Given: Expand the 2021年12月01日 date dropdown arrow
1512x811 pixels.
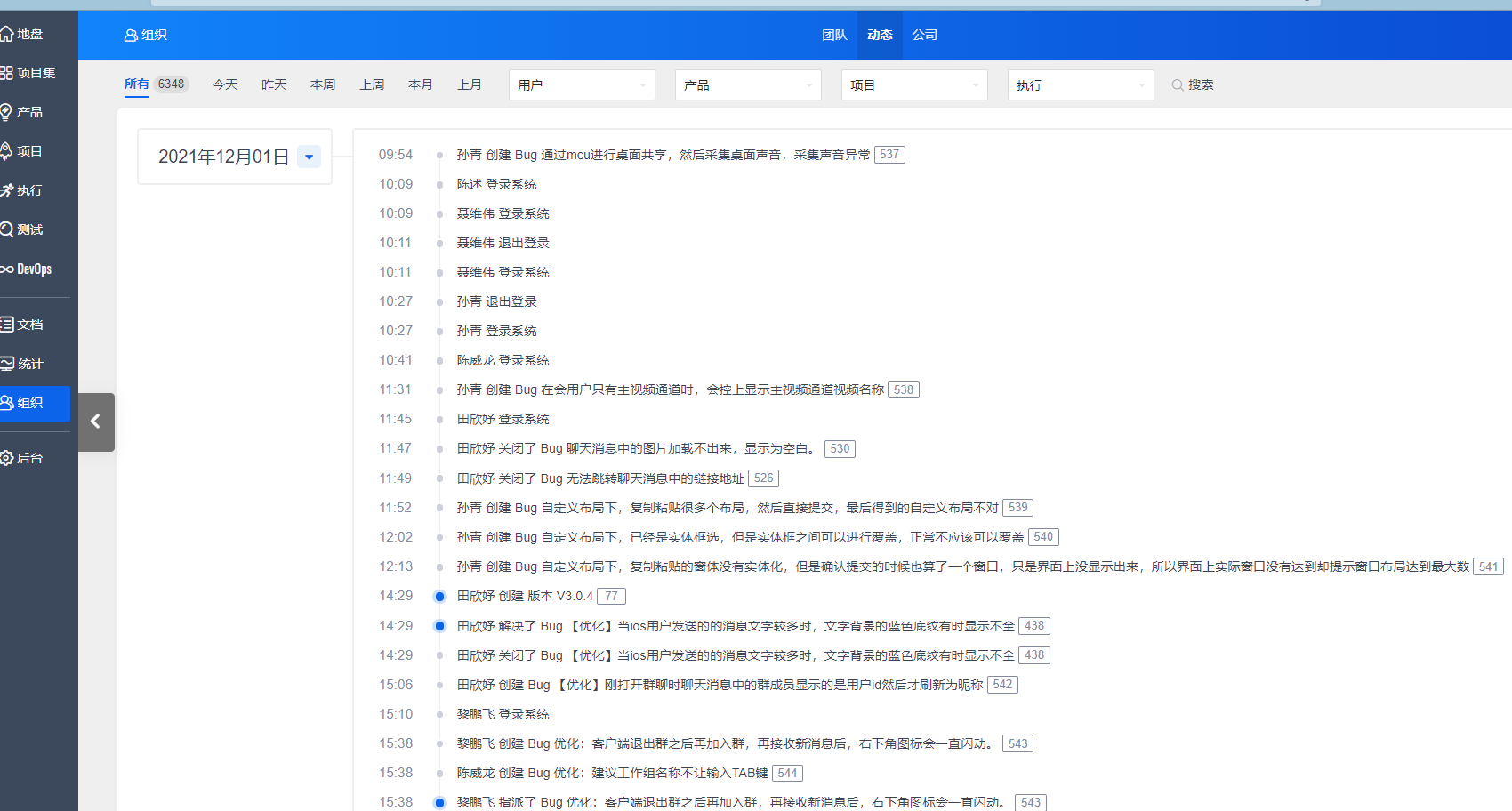Looking at the screenshot, I should tap(309, 157).
